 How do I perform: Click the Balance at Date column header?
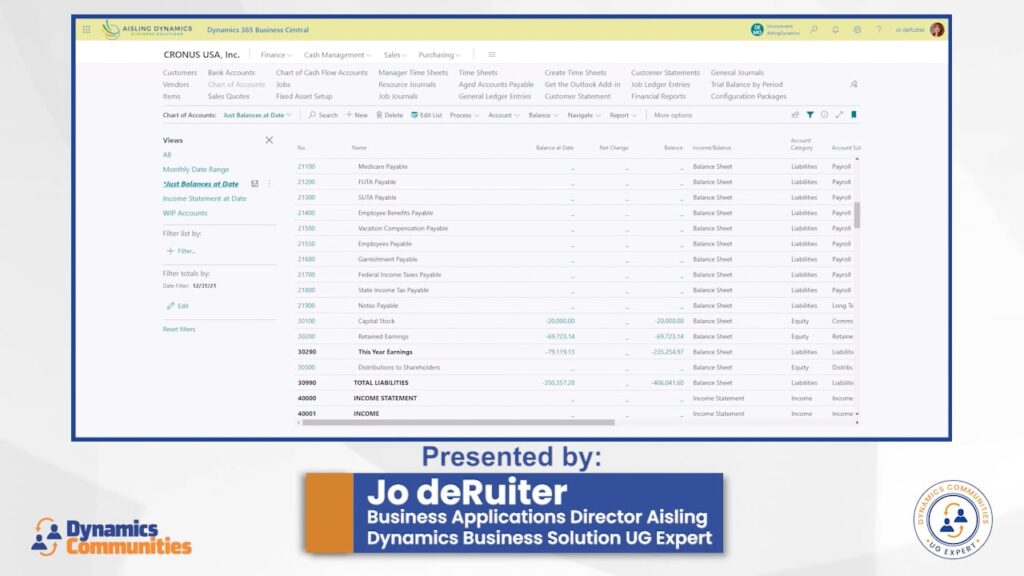click(x=554, y=148)
